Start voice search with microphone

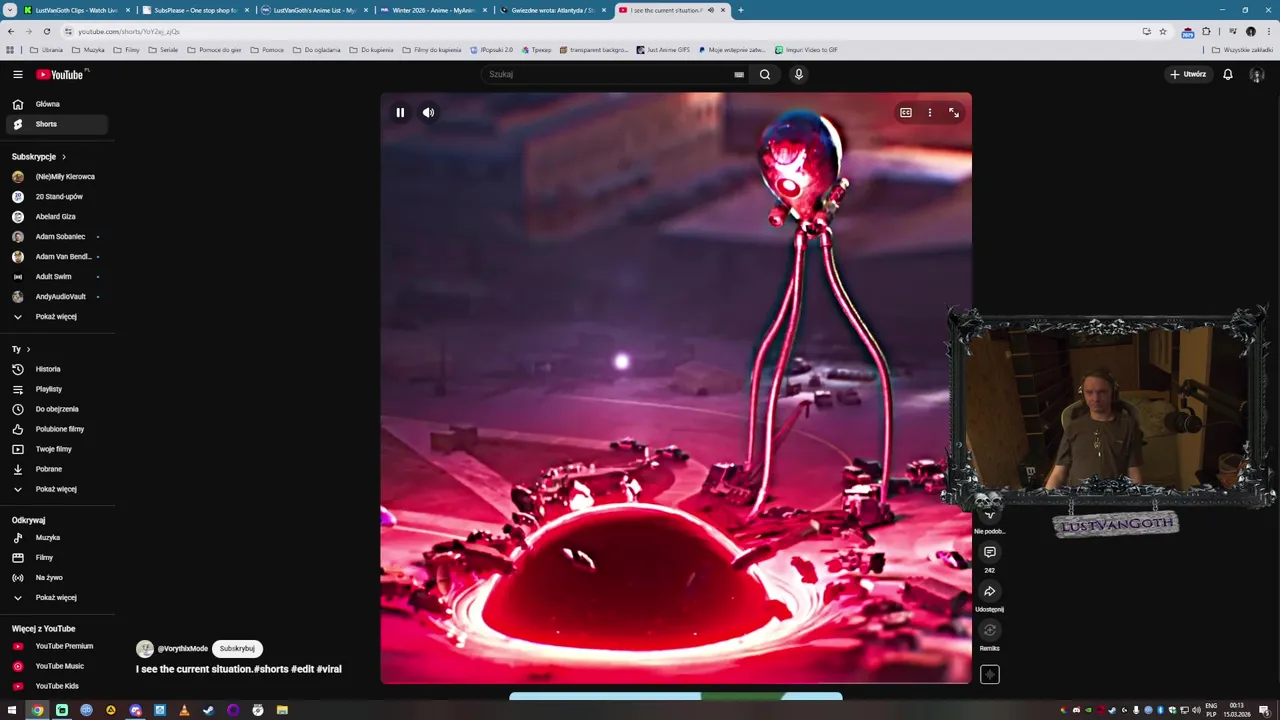click(x=799, y=74)
